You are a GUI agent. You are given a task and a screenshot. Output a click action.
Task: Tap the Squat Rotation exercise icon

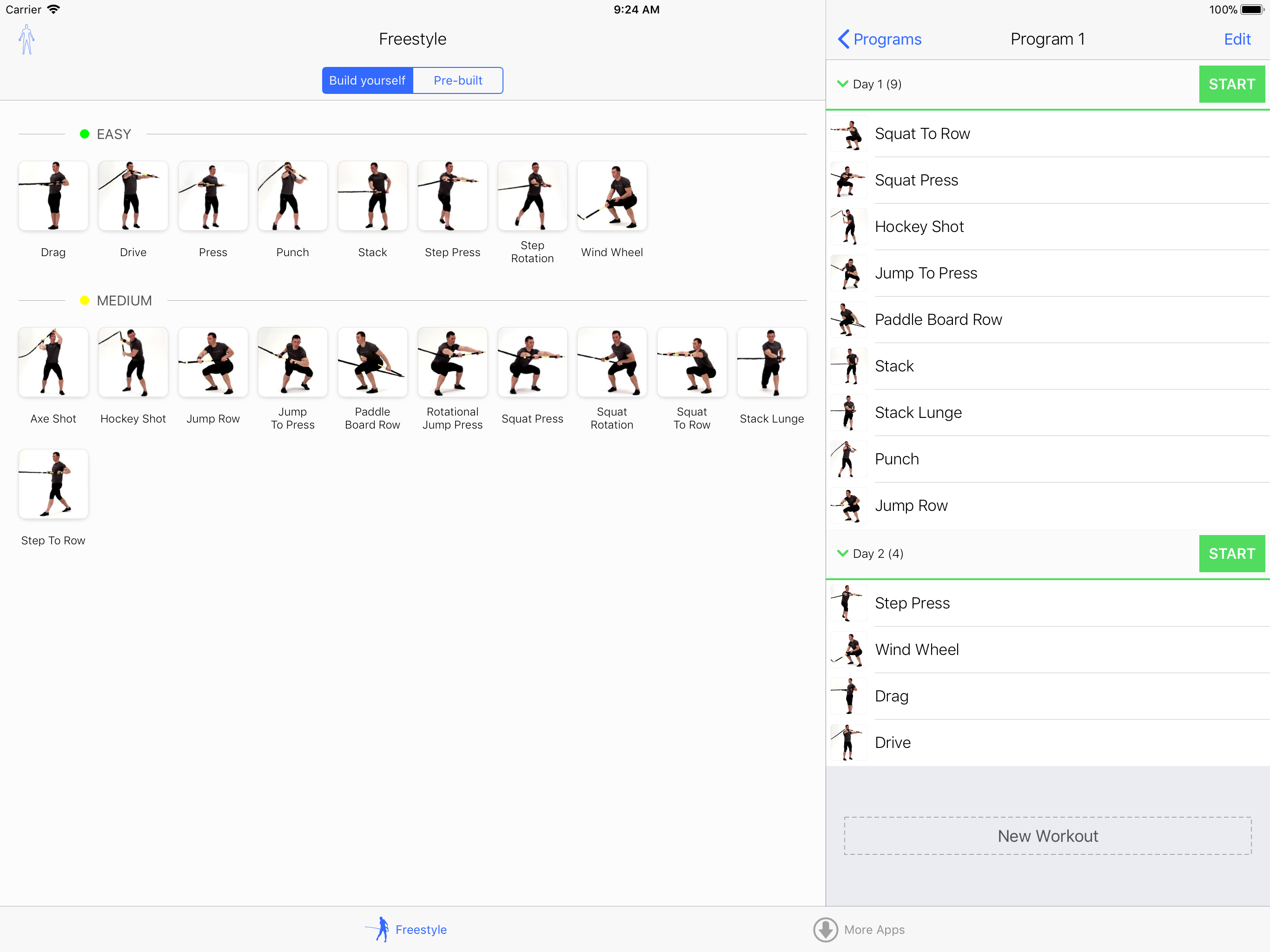(611, 362)
